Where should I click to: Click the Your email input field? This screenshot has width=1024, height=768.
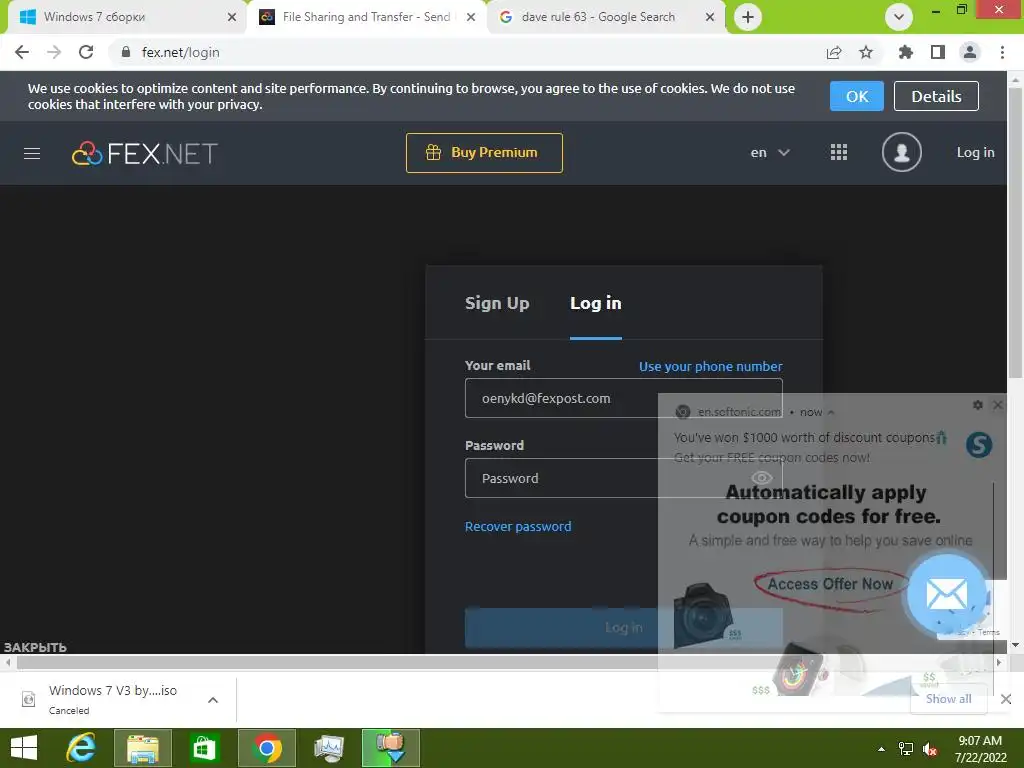coord(623,398)
